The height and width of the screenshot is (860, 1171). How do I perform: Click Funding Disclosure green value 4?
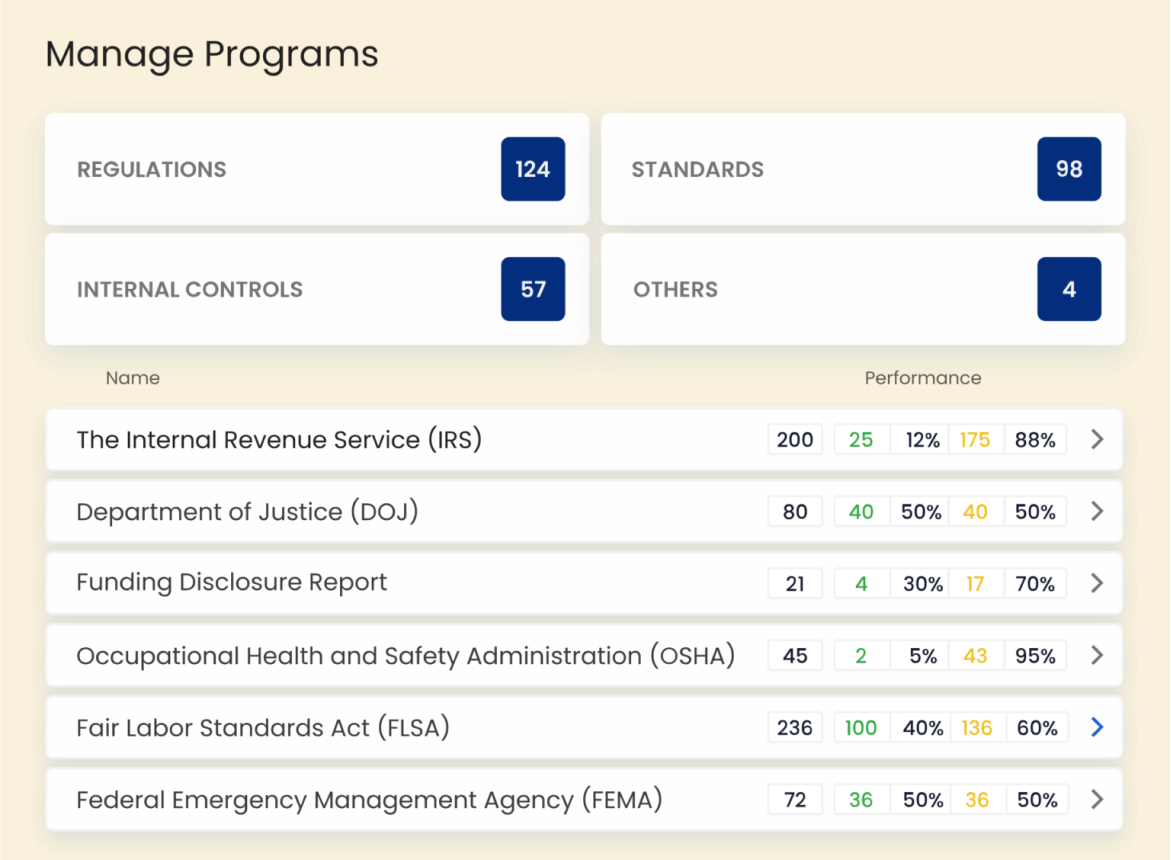861,583
